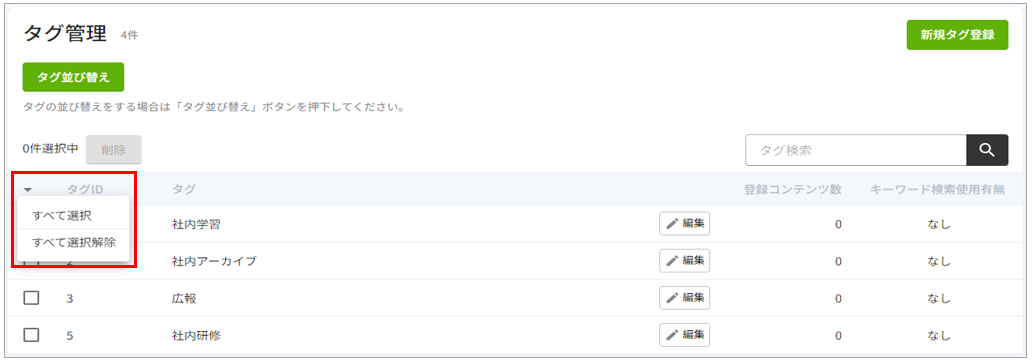Select the 社内研修 tag name
The width and height of the screenshot is (1032, 361).
196,335
